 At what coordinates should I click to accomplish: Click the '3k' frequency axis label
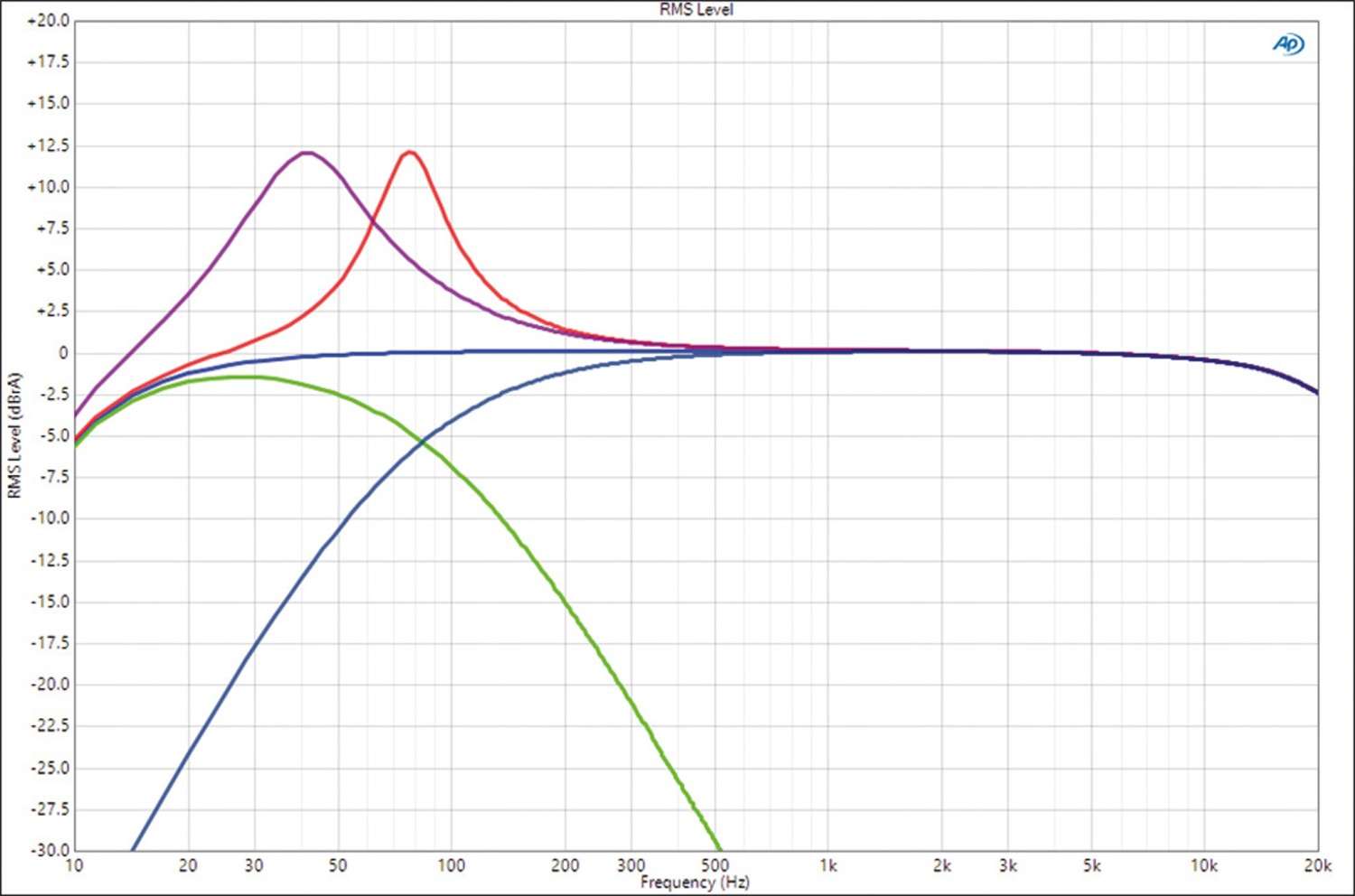click(1008, 865)
